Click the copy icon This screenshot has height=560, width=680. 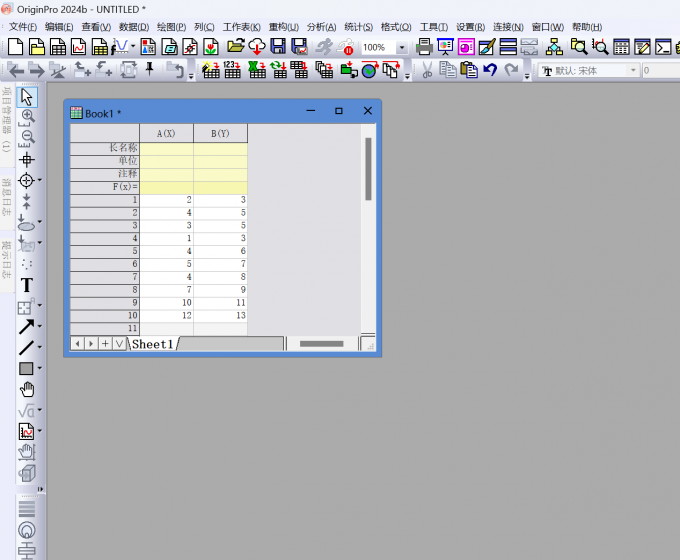tap(448, 70)
